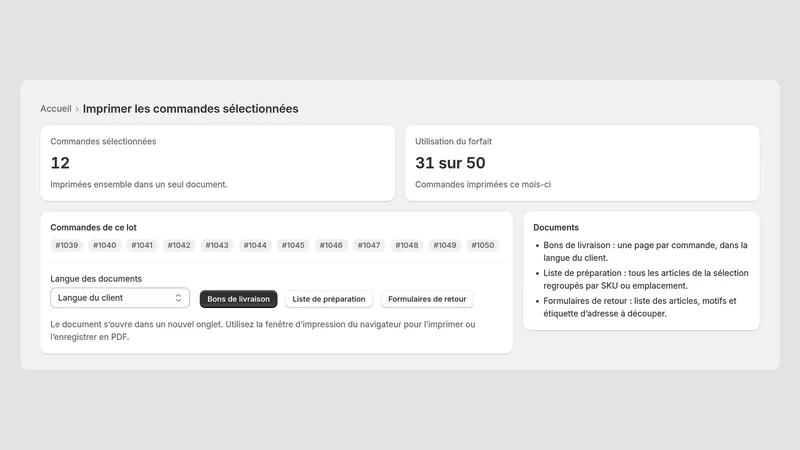Go back to Accueil breadcrumb link
The image size is (800, 450).
[56, 109]
